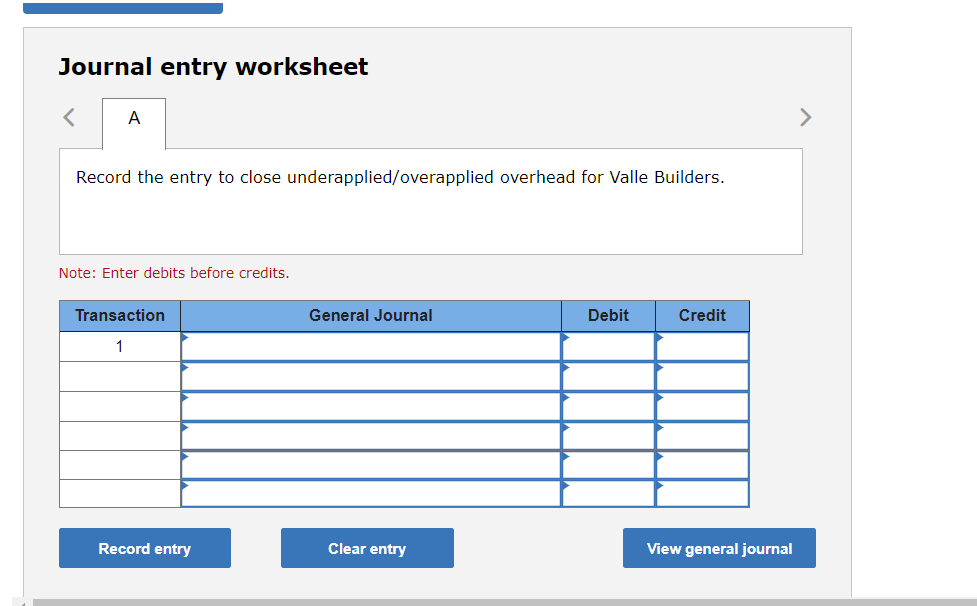
Task: Open General Journal dropdown in transaction 1 row
Action: coord(371,347)
